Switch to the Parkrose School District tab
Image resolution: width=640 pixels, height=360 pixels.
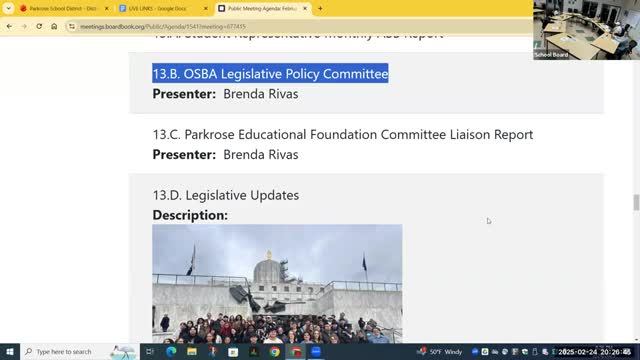click(61, 8)
